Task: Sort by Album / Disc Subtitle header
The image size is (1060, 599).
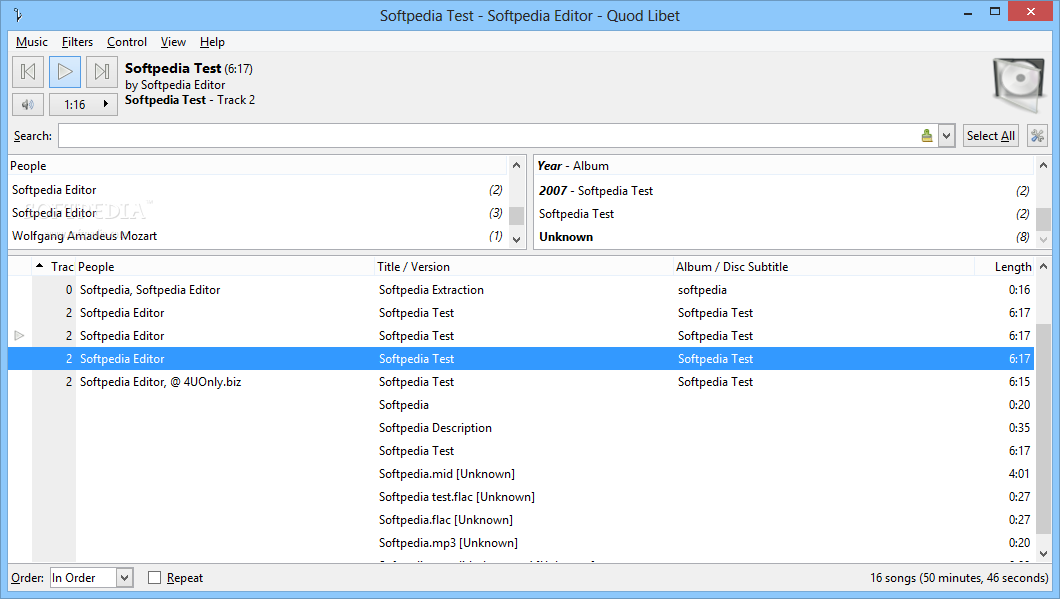Action: tap(824, 267)
